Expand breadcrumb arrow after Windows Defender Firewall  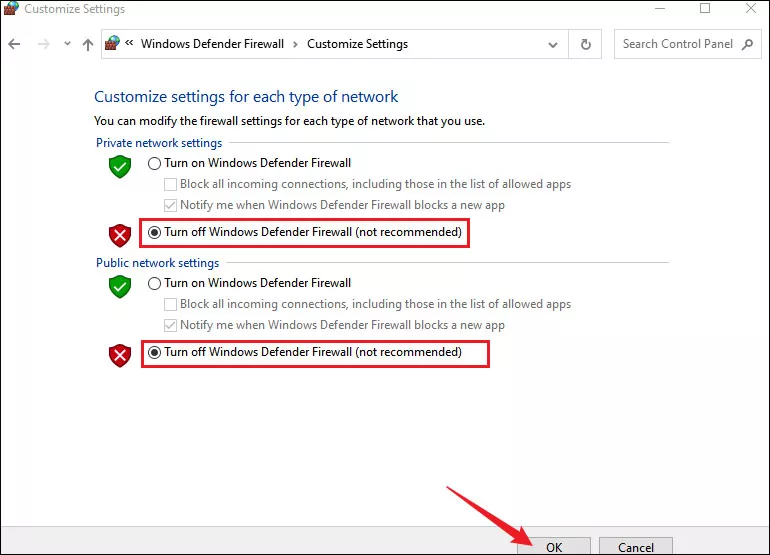pos(295,44)
